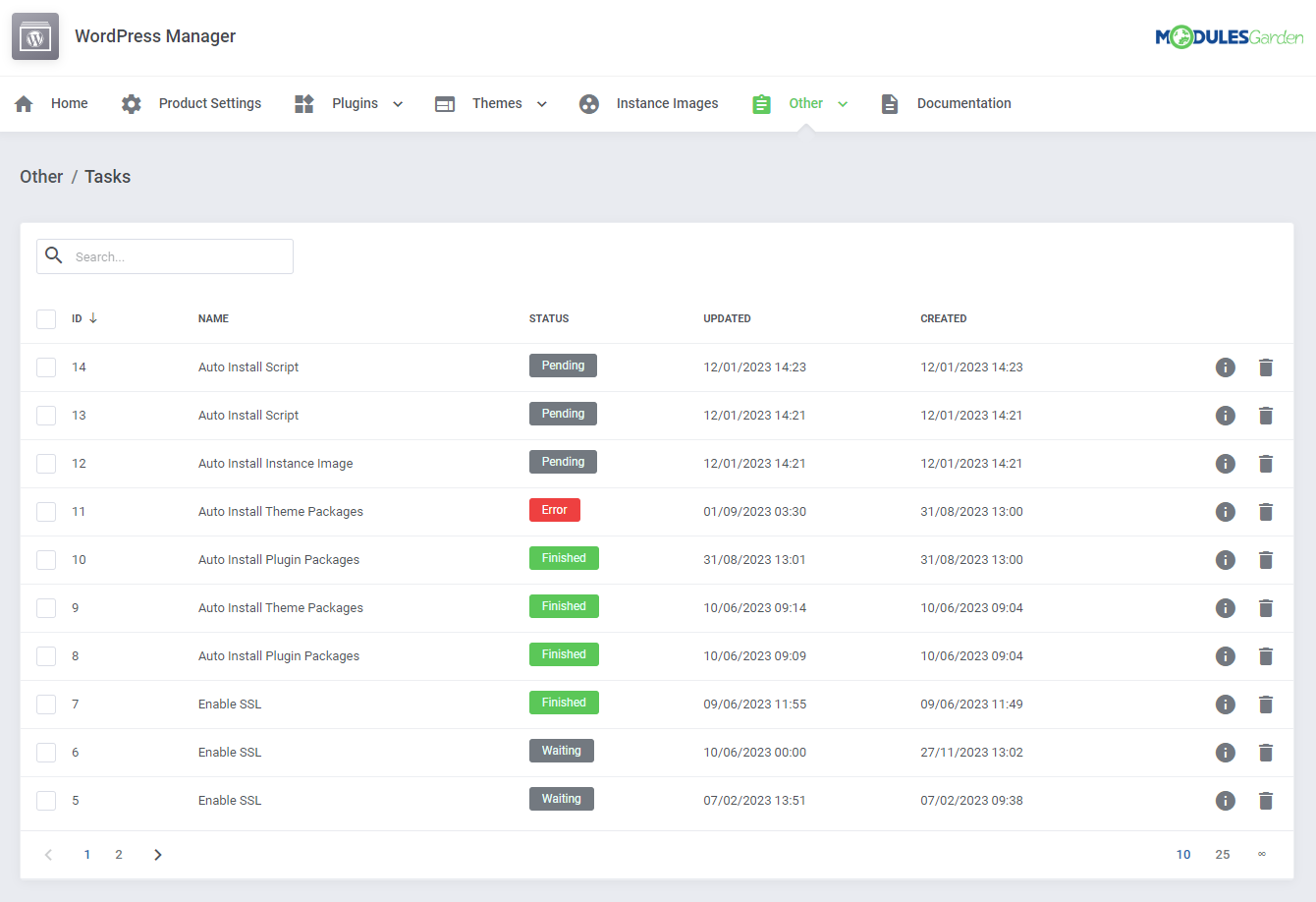Sort by the ID column arrow
Image resolution: width=1316 pixels, height=902 pixels.
click(93, 318)
